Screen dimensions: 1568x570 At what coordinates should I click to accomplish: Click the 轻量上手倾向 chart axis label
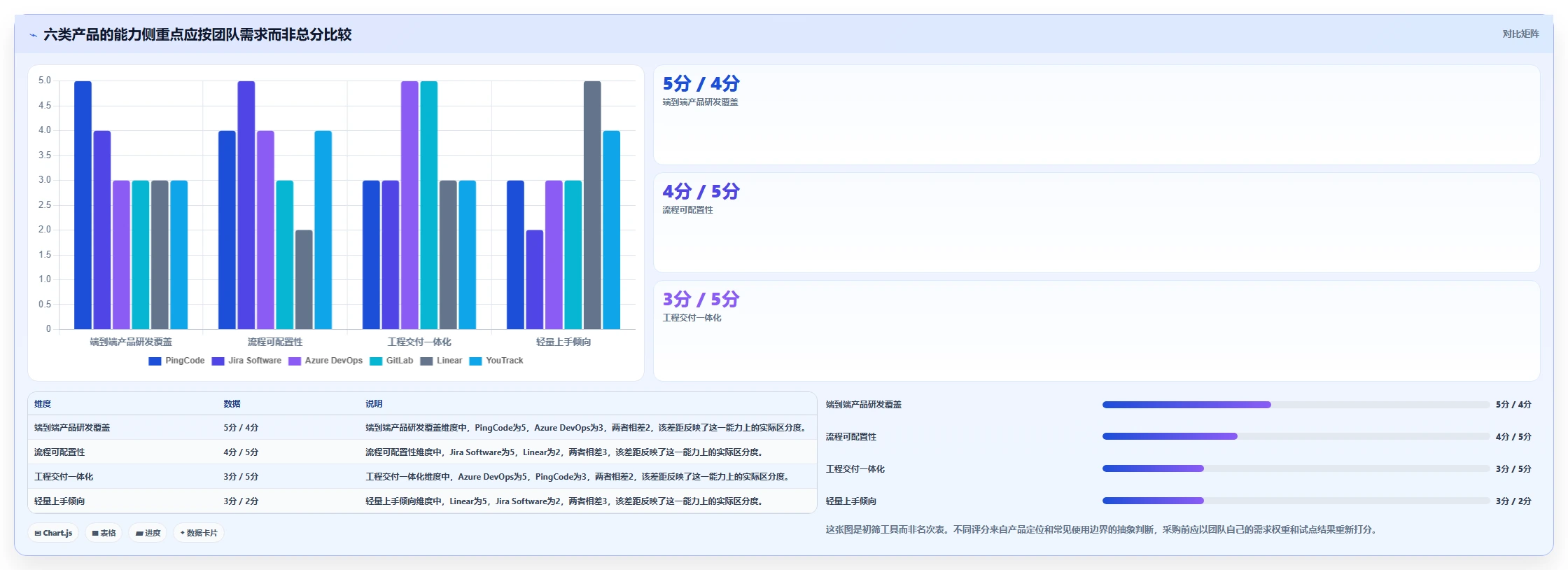tap(563, 342)
